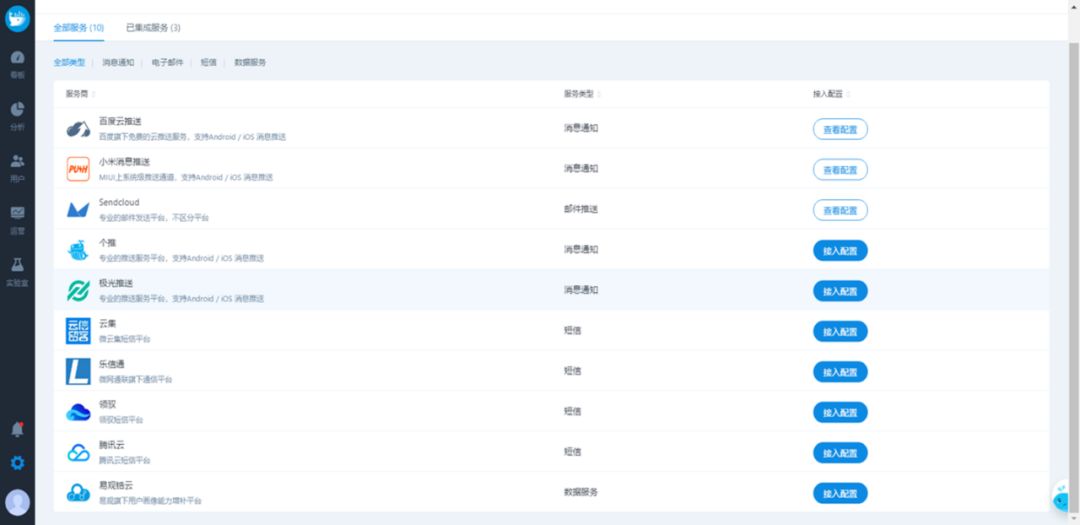Filter by 短信 type
This screenshot has height=525, width=1080.
209,62
